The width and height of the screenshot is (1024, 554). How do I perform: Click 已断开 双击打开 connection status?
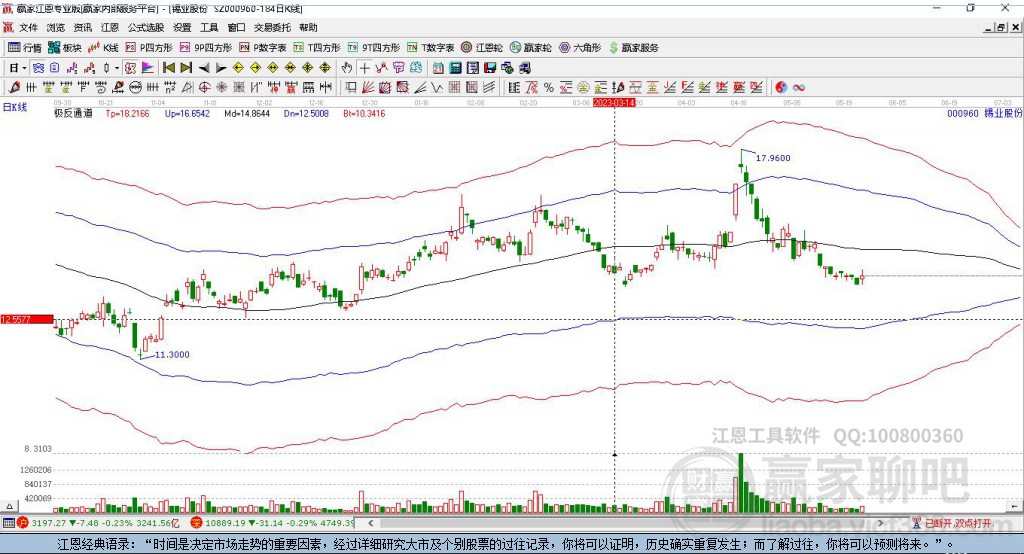point(952,523)
